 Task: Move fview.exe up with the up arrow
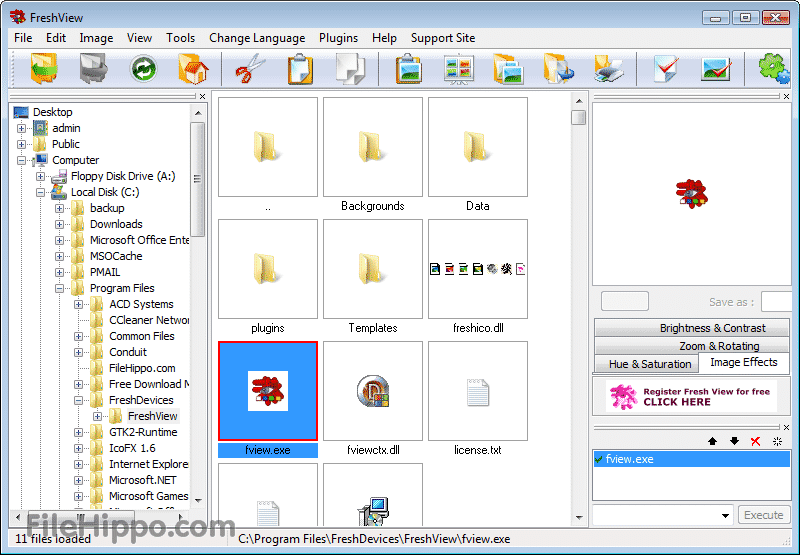[x=712, y=441]
